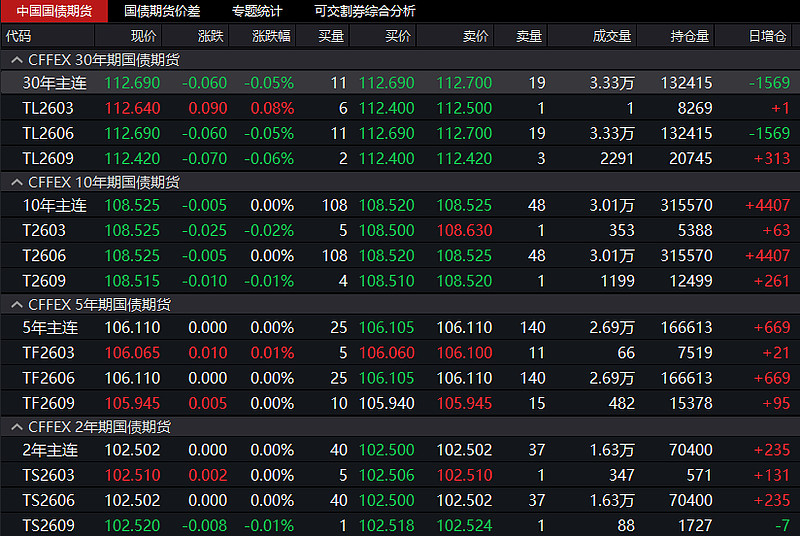Select the TF2606 contract code

(x=48, y=378)
